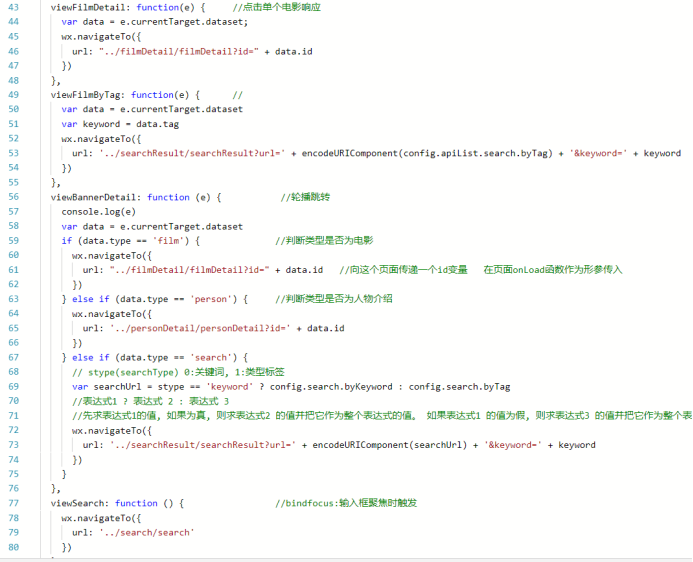Click wx.navigateTo on line 78
Viewport: 693px width, 562px height.
point(96,518)
